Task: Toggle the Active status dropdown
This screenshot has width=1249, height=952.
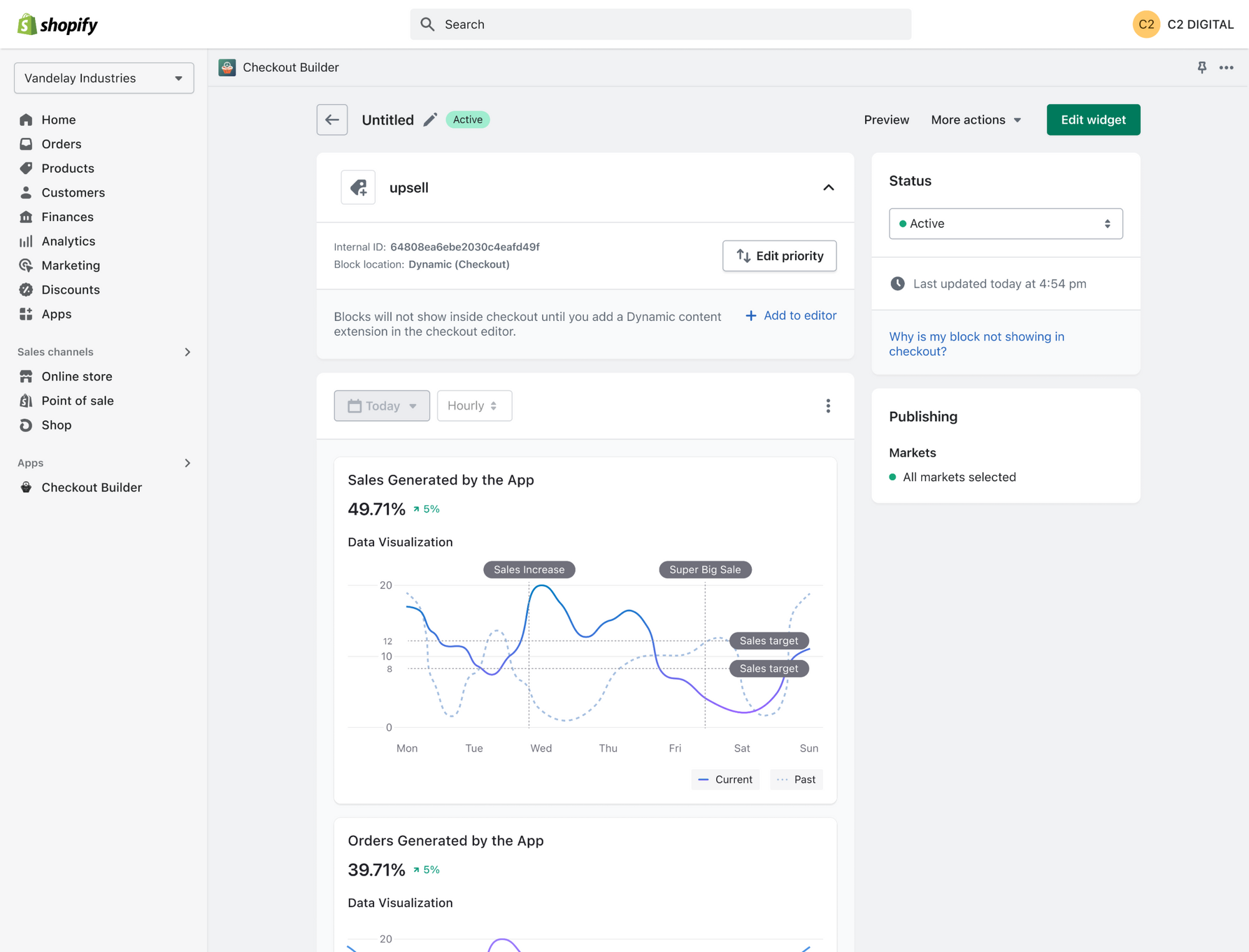Action: pos(1005,223)
